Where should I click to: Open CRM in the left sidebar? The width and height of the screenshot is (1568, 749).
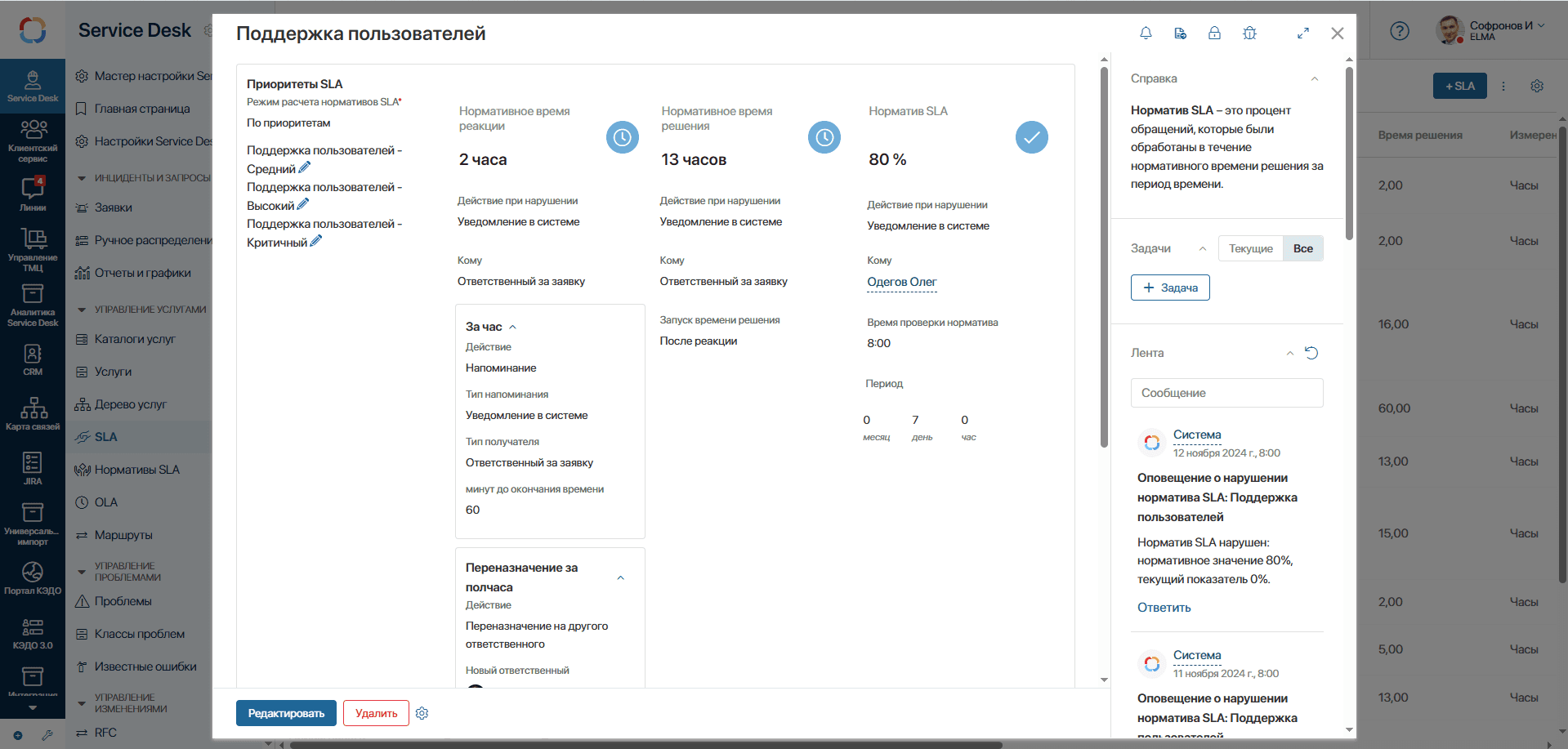click(x=33, y=359)
